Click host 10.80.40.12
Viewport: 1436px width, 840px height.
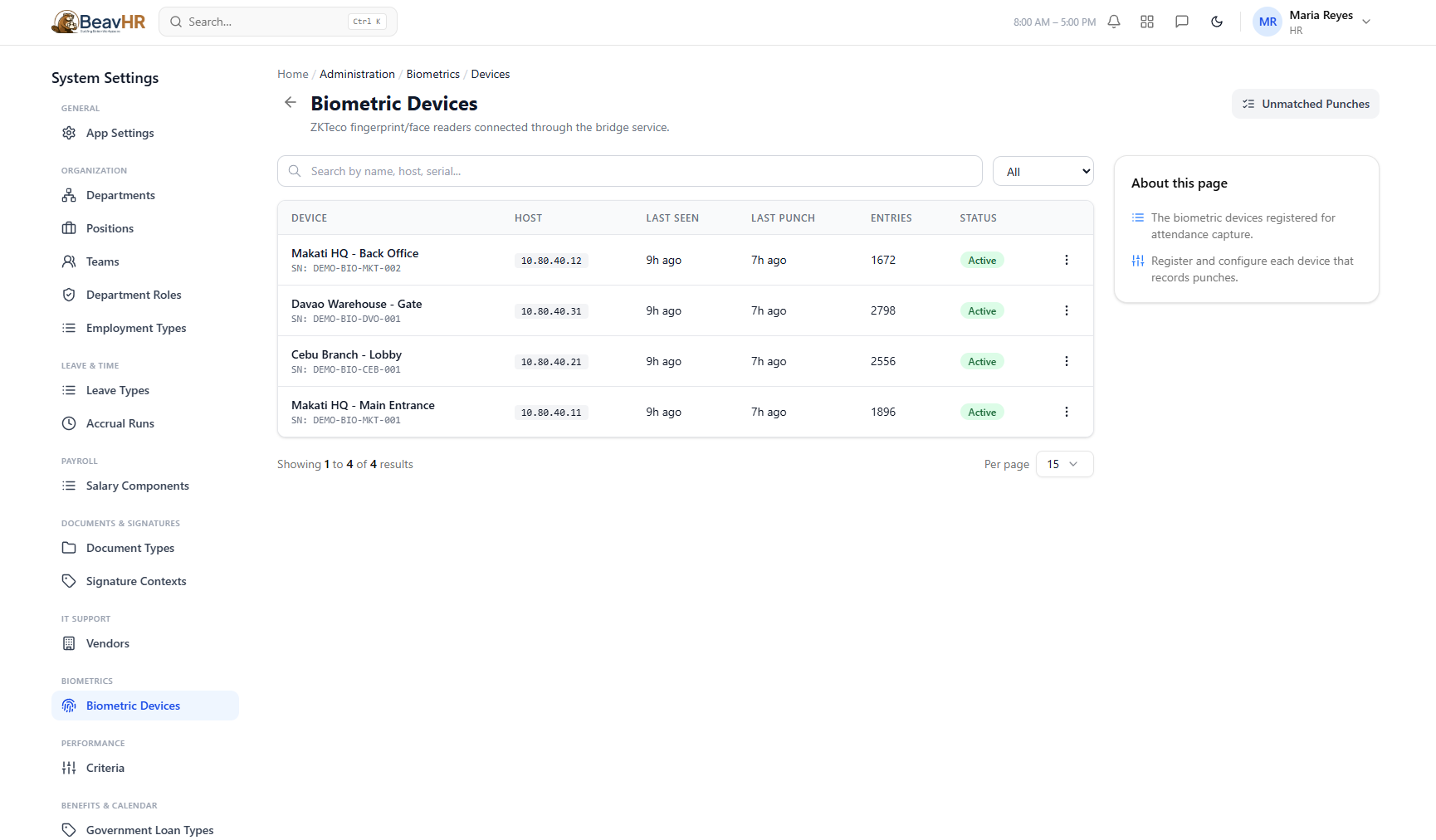pos(551,261)
